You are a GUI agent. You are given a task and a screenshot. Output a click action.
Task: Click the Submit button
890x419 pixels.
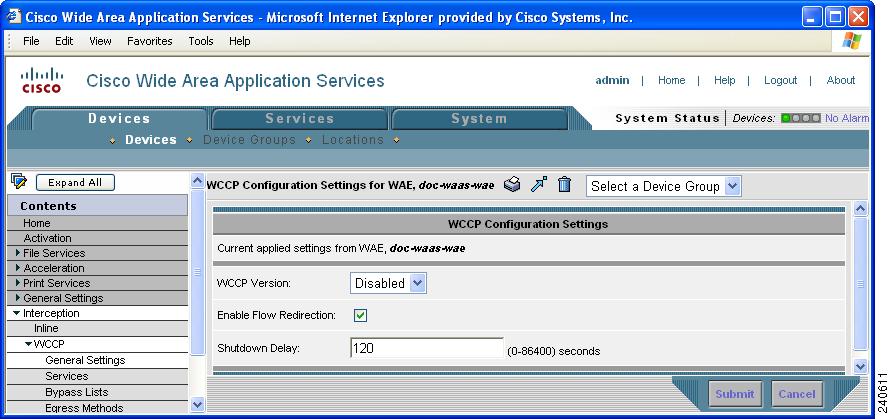pos(735,394)
